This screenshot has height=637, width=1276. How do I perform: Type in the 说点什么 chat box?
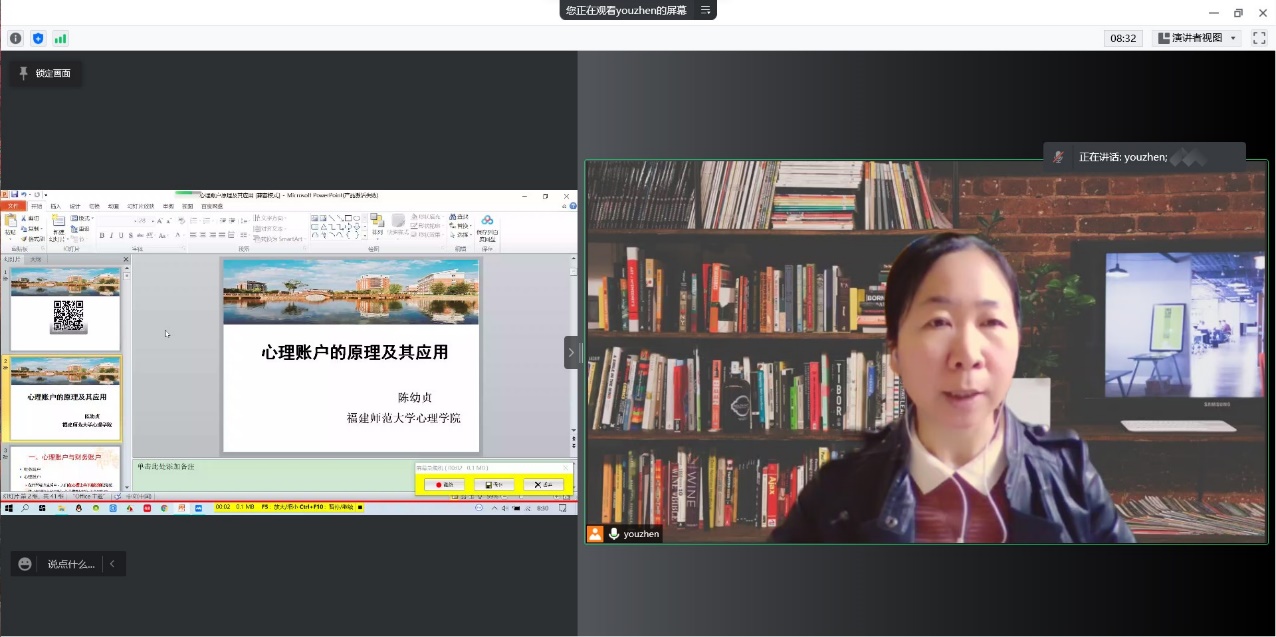(71, 564)
